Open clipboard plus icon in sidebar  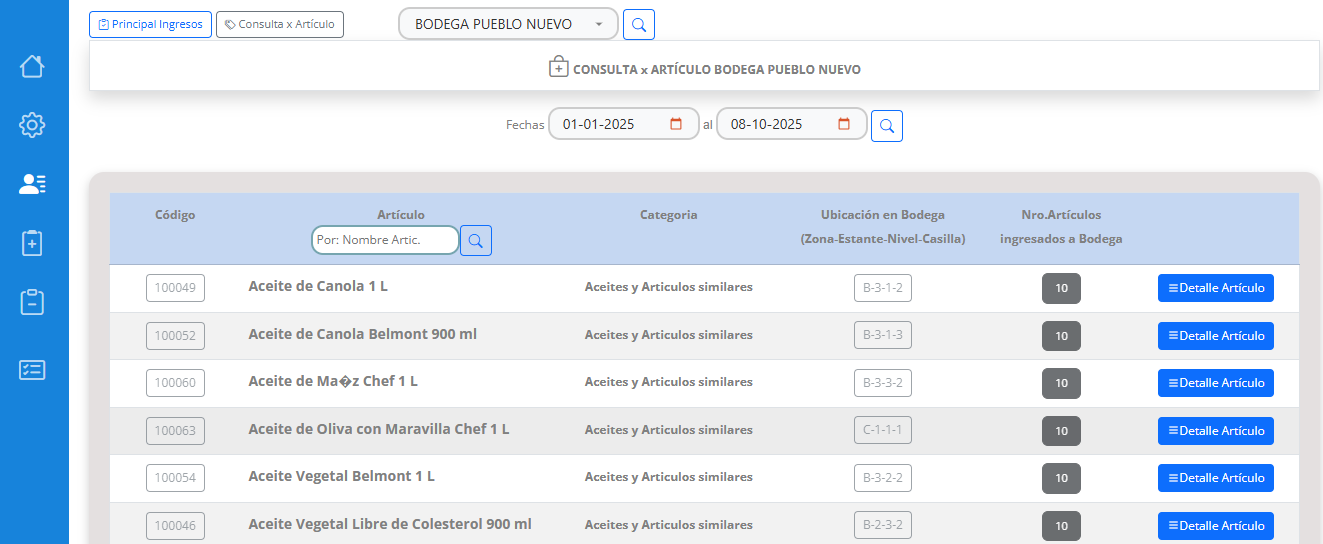point(32,243)
